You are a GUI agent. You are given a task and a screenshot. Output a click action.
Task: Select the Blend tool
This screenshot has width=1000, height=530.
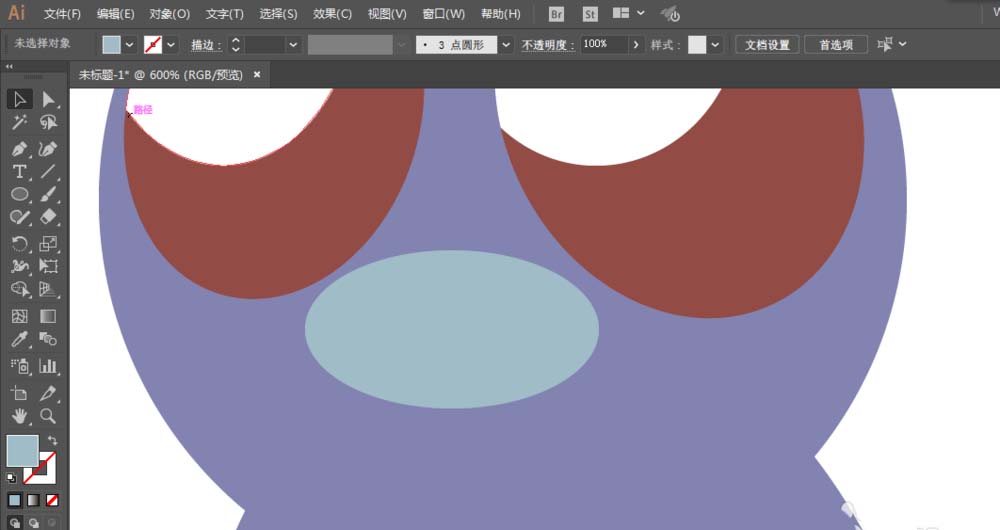tap(48, 339)
